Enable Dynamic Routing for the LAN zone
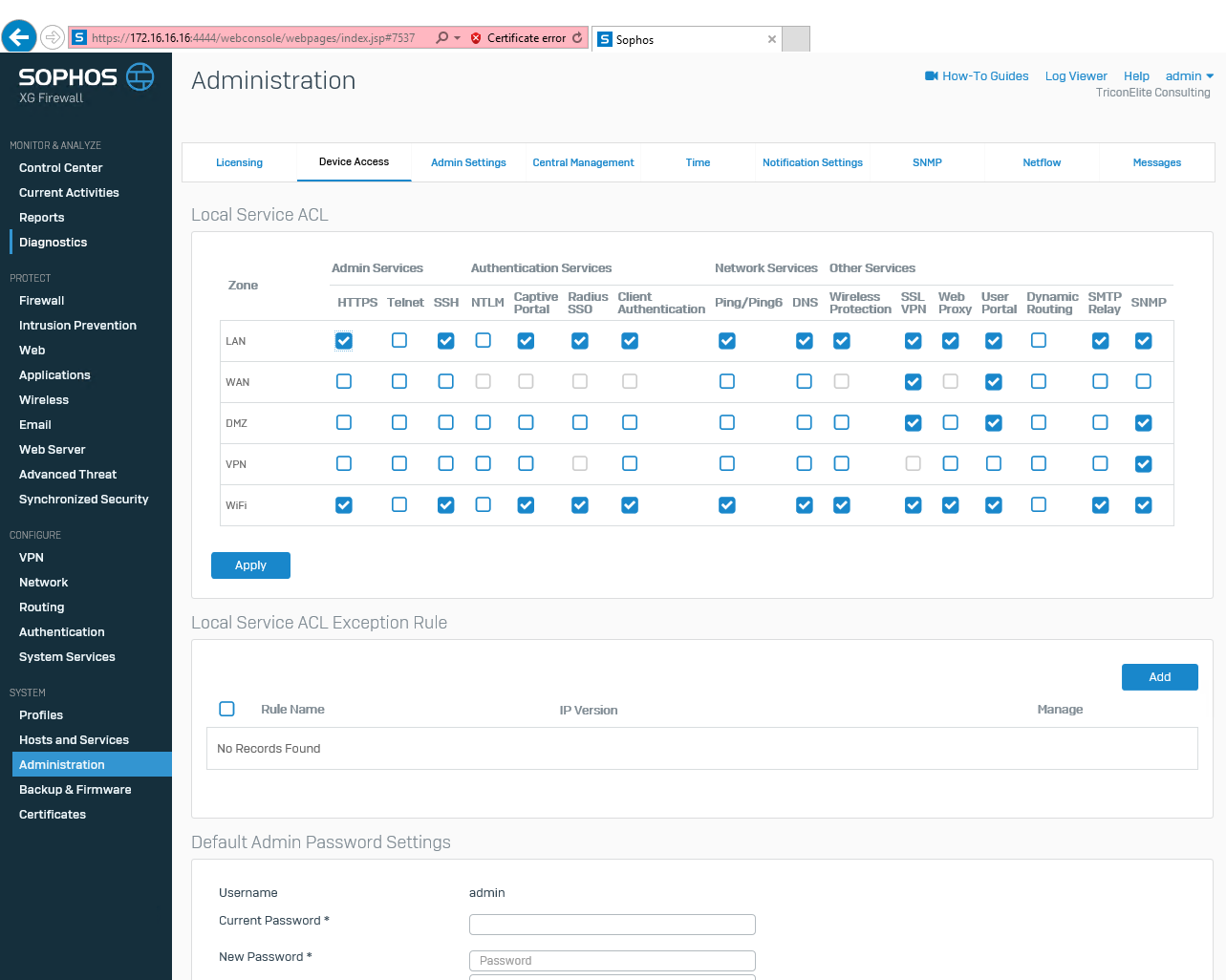Image resolution: width=1226 pixels, height=980 pixels. 1039,341
